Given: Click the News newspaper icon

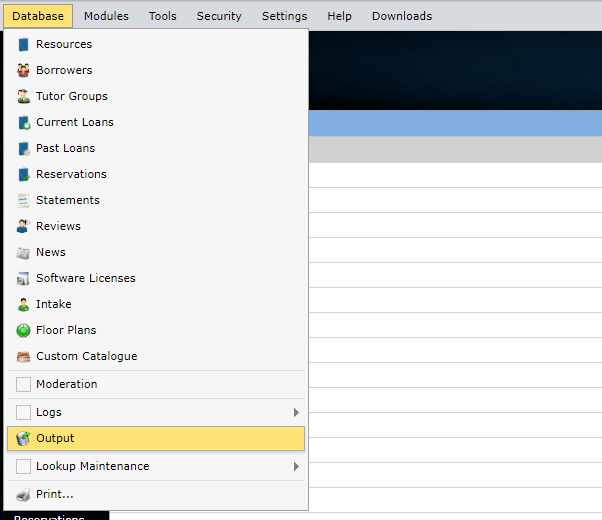Looking at the screenshot, I should click(x=23, y=253).
